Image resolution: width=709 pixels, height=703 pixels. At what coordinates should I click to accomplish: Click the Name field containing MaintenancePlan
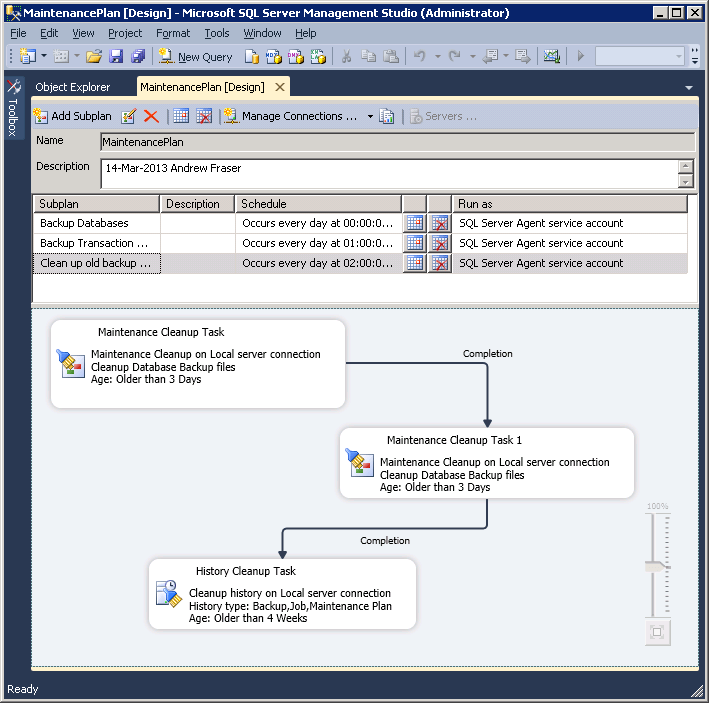(x=397, y=142)
